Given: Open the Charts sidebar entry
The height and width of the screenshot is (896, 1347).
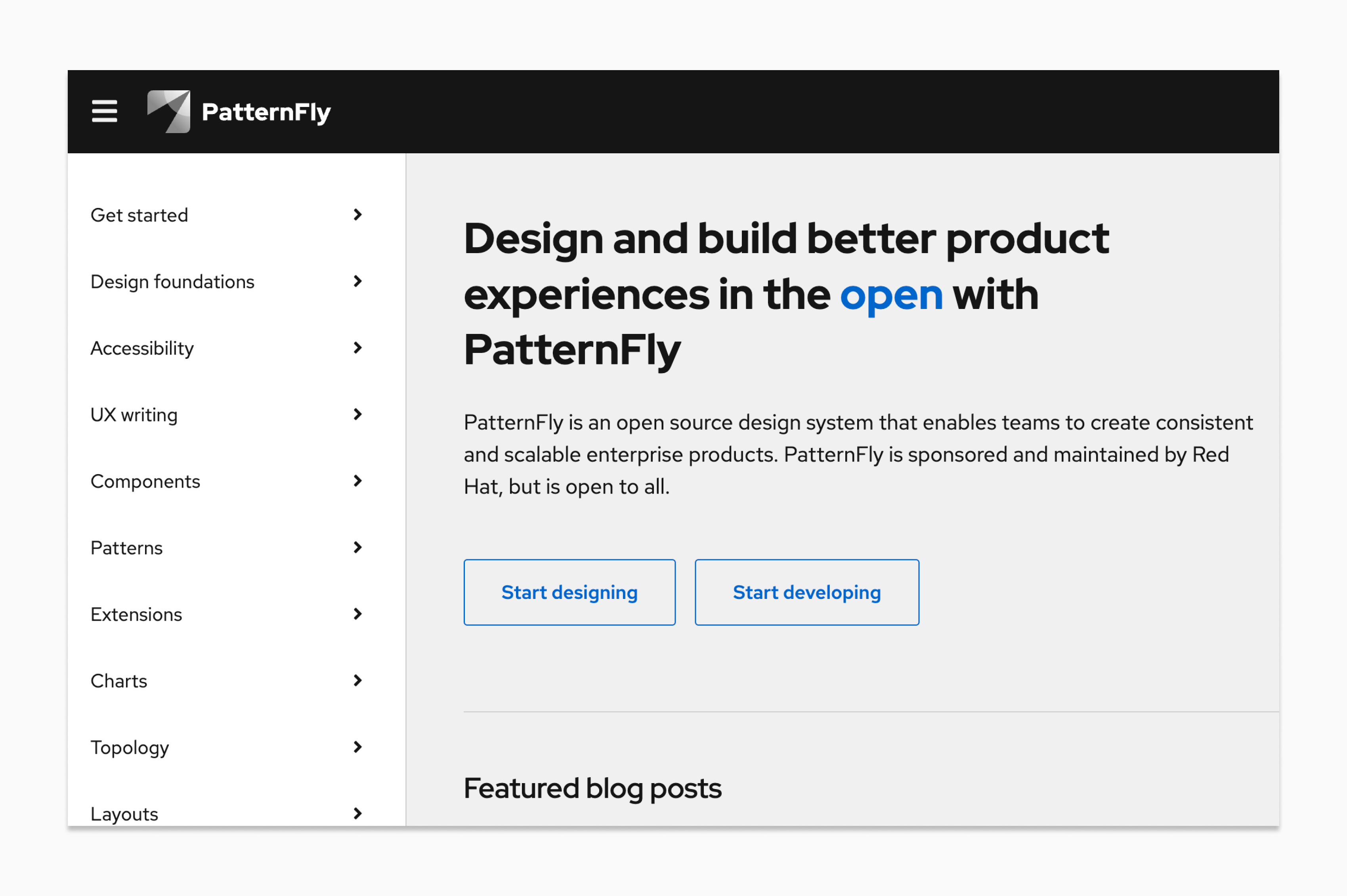Looking at the screenshot, I should pos(118,681).
